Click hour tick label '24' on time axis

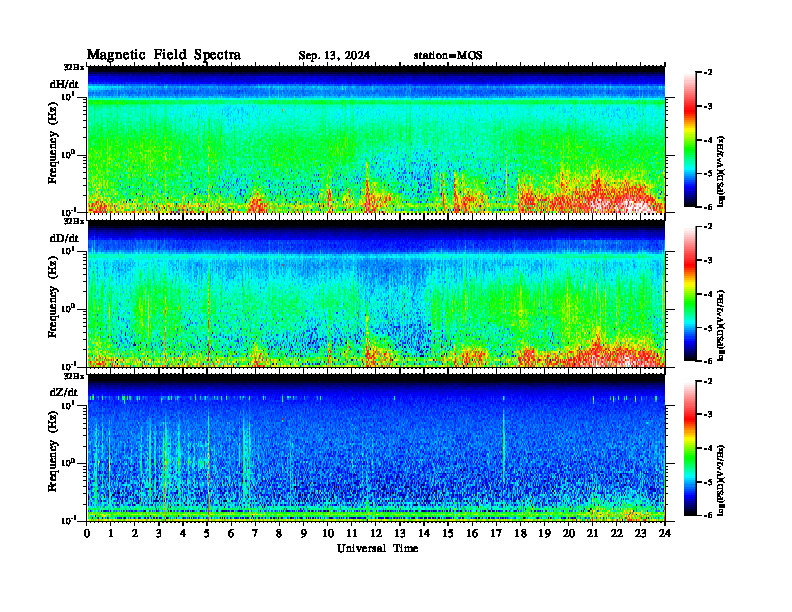click(x=664, y=533)
